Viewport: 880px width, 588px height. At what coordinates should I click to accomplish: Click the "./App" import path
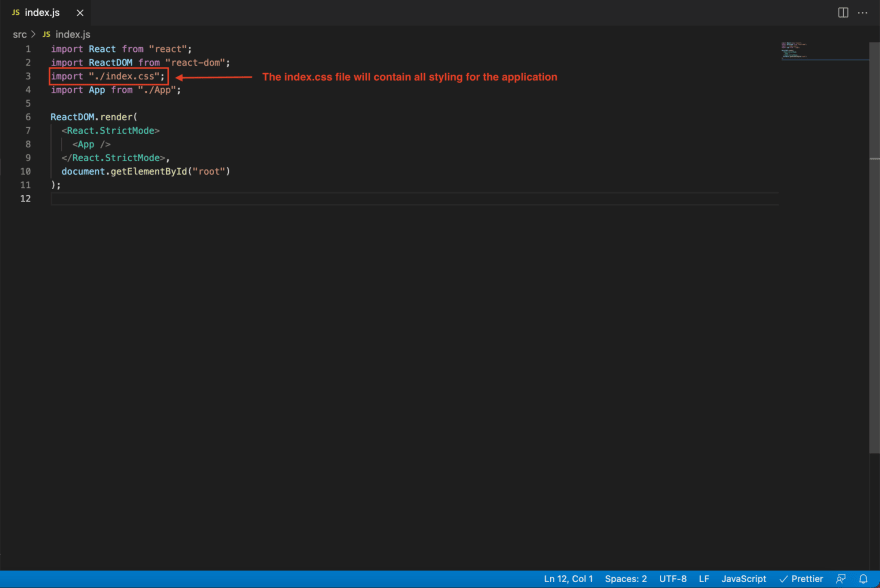point(157,90)
